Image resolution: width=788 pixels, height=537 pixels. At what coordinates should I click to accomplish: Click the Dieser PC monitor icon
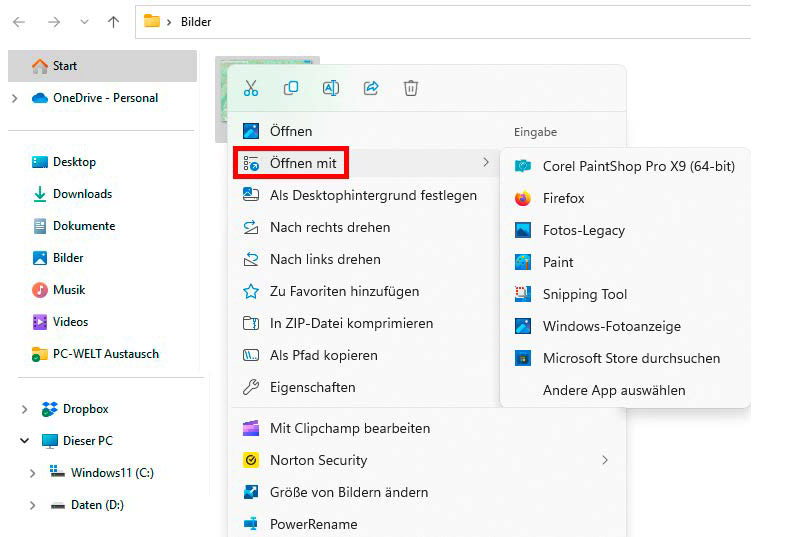(50, 441)
